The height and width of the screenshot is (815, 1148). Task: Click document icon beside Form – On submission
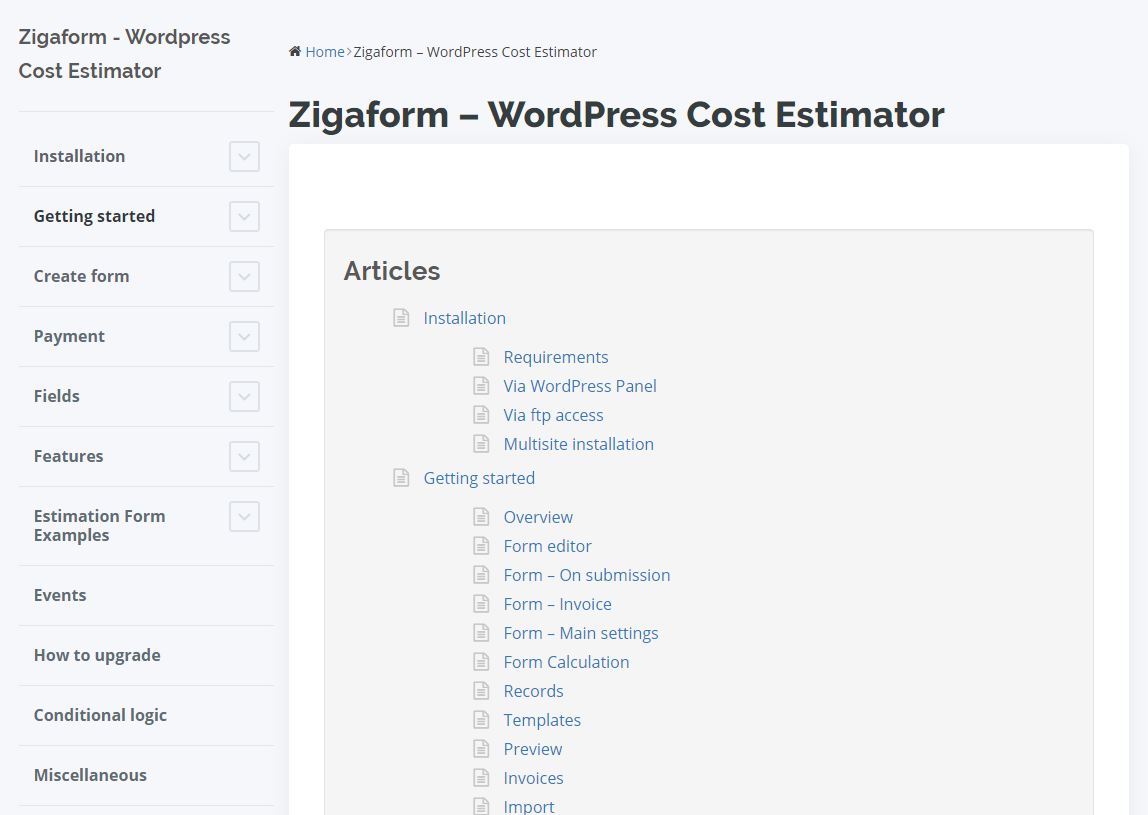(481, 575)
